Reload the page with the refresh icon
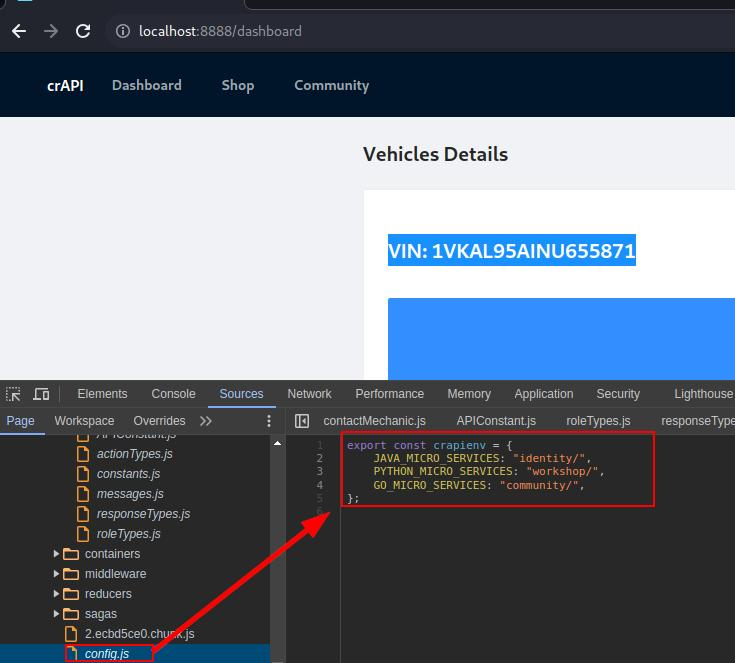735x663 pixels. click(83, 31)
